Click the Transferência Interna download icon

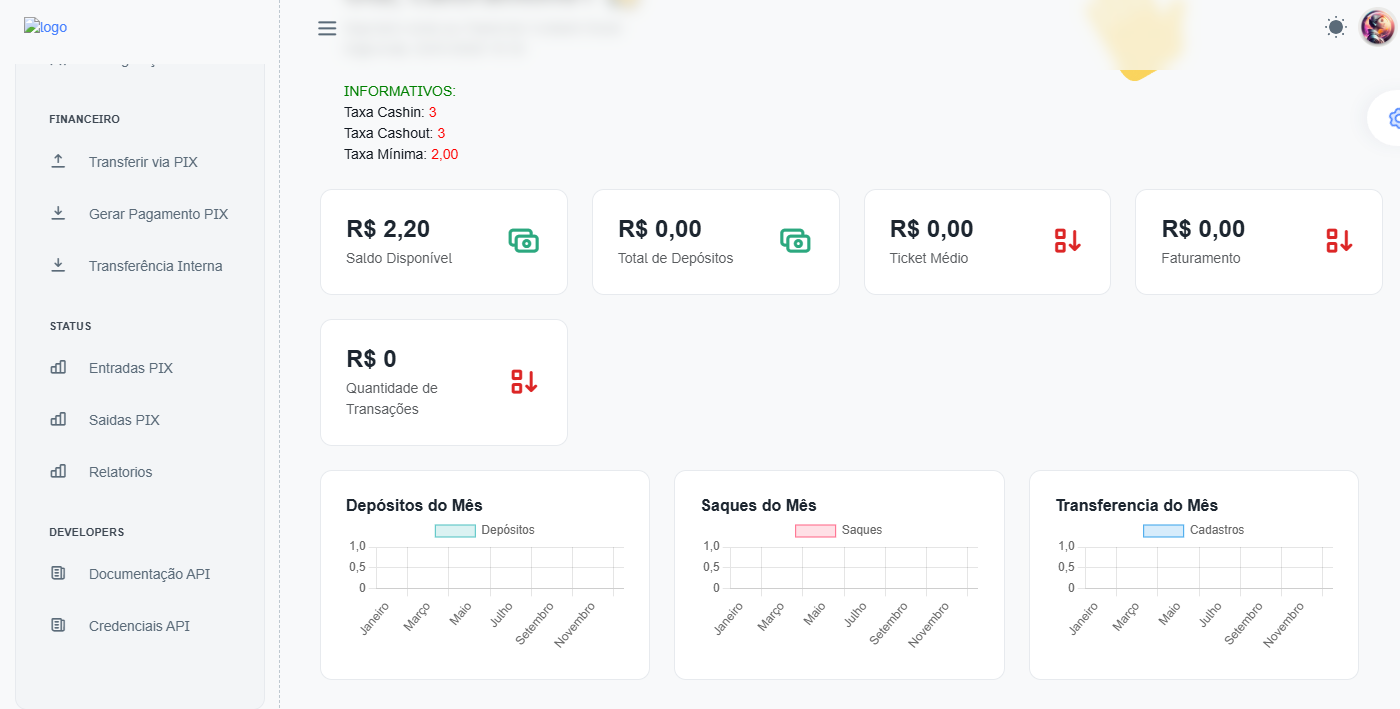(58, 266)
